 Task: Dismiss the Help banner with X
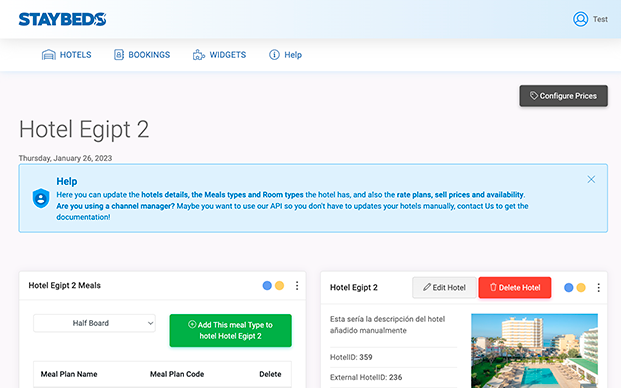click(591, 179)
